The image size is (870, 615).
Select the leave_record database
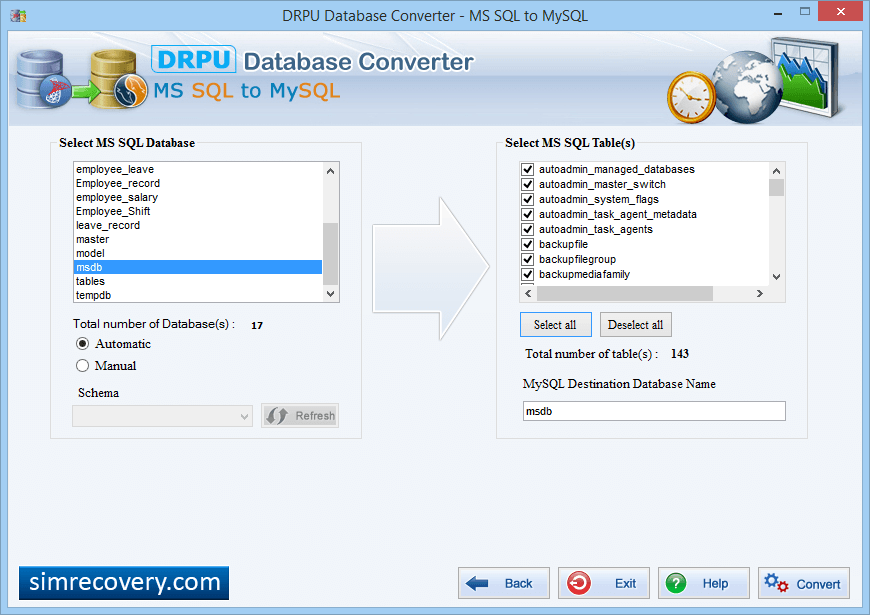pyautogui.click(x=198, y=225)
